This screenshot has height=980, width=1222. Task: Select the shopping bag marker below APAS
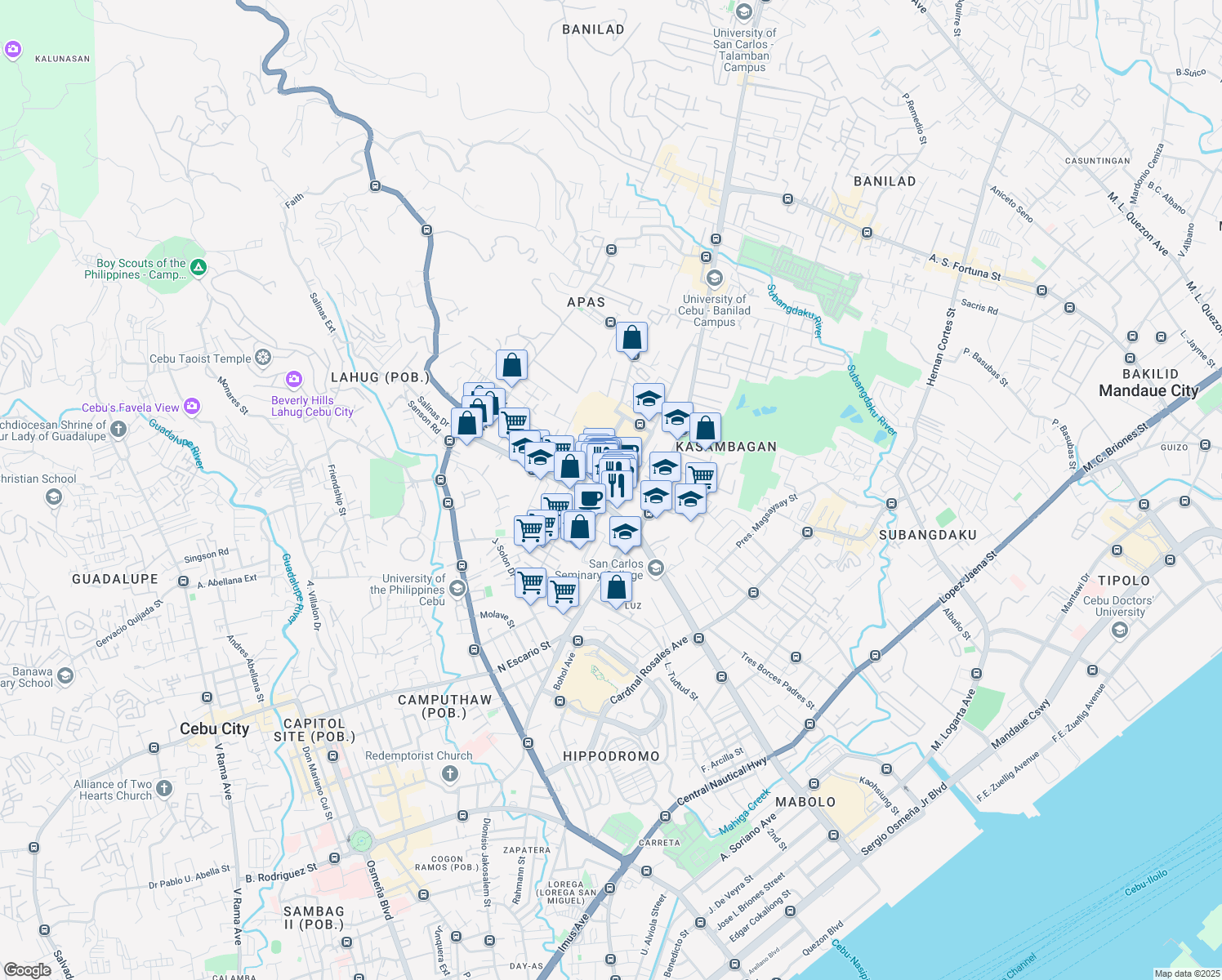coord(632,337)
